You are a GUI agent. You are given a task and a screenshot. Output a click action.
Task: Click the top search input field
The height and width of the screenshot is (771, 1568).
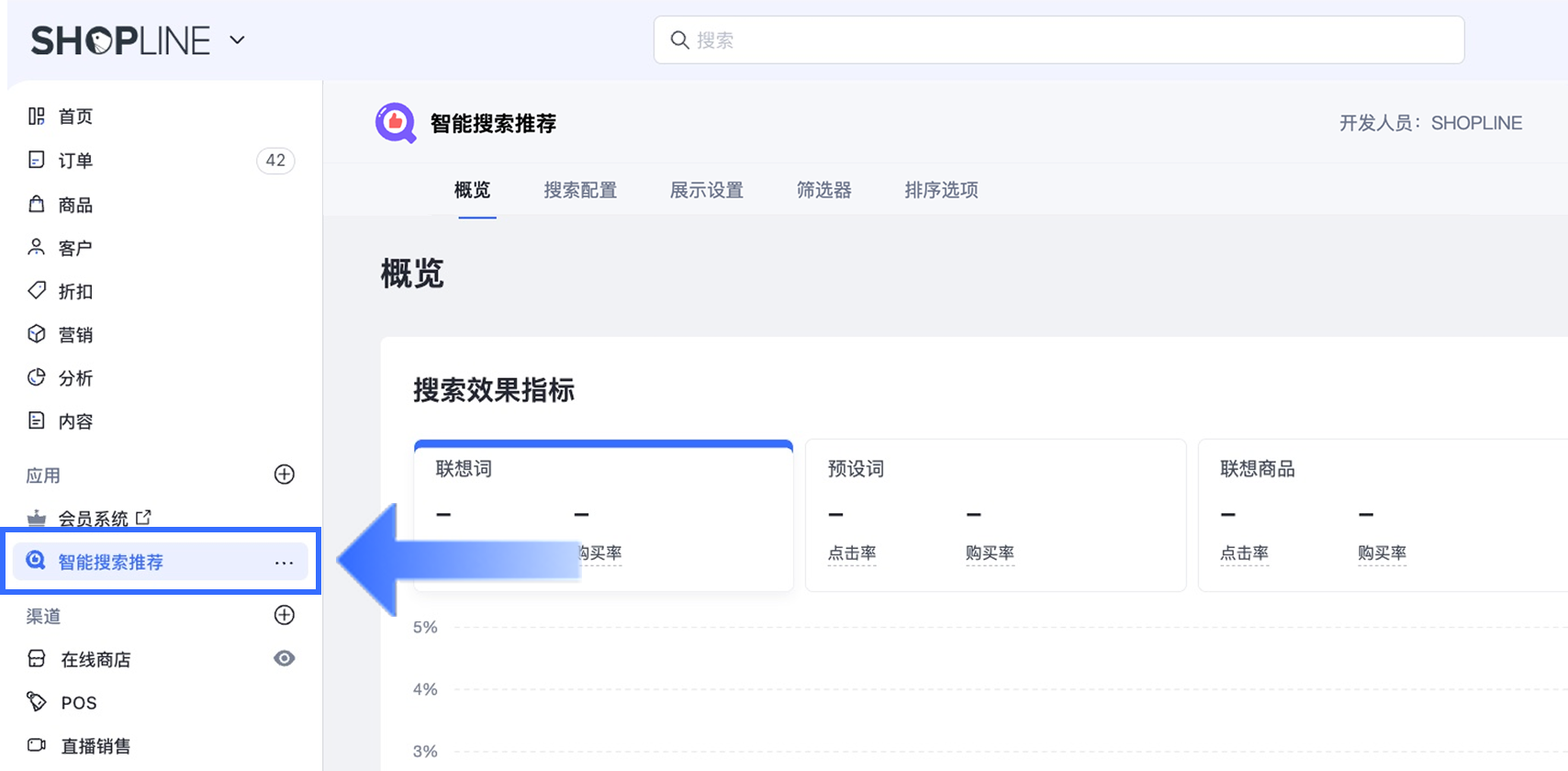(x=1058, y=40)
